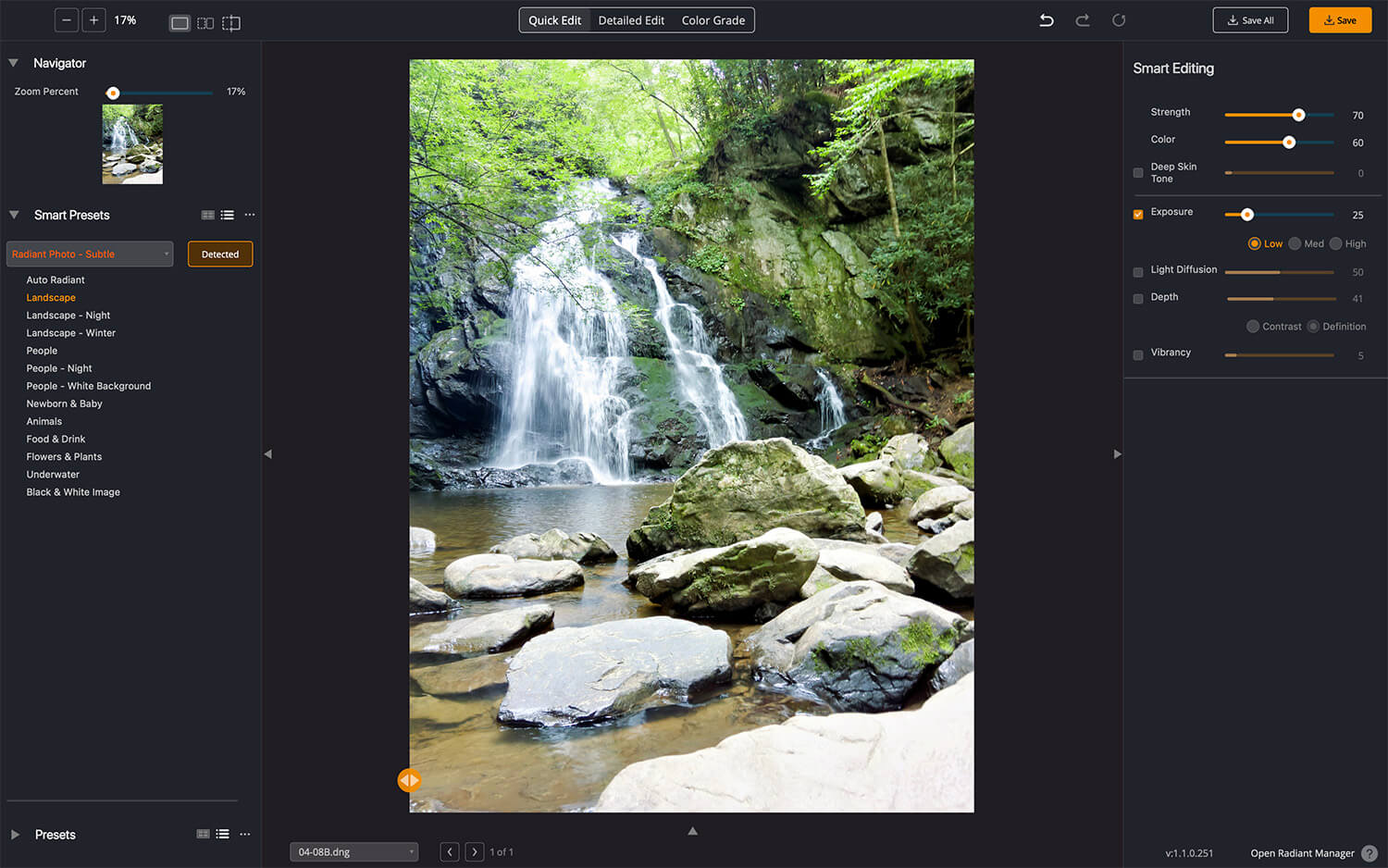Click the Strength slider handle
The height and width of the screenshot is (868, 1388).
tap(1298, 115)
